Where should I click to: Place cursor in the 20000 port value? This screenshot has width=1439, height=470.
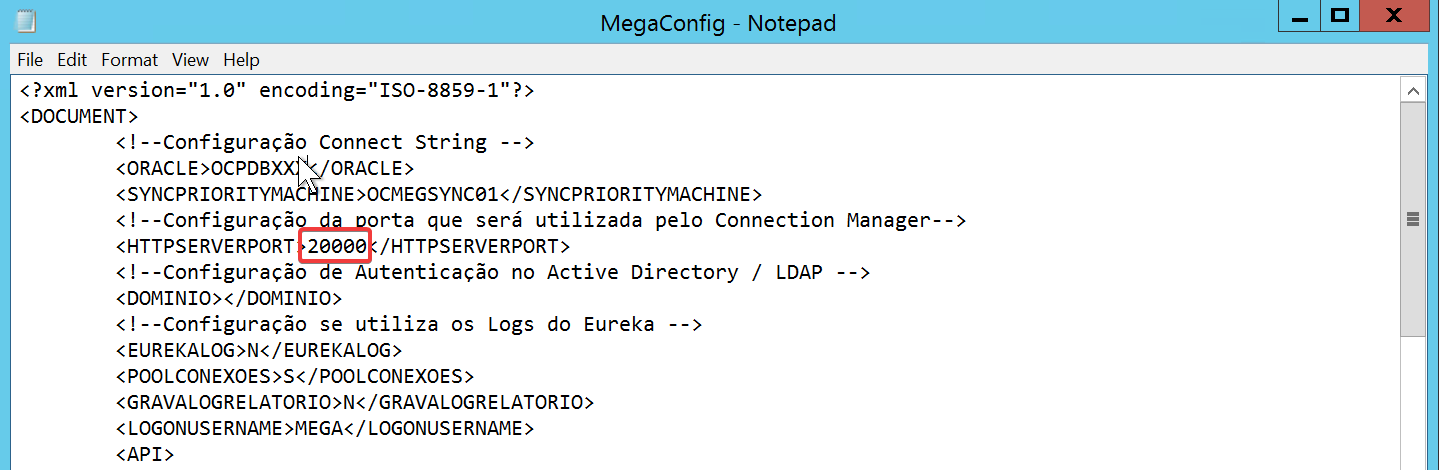pos(338,246)
